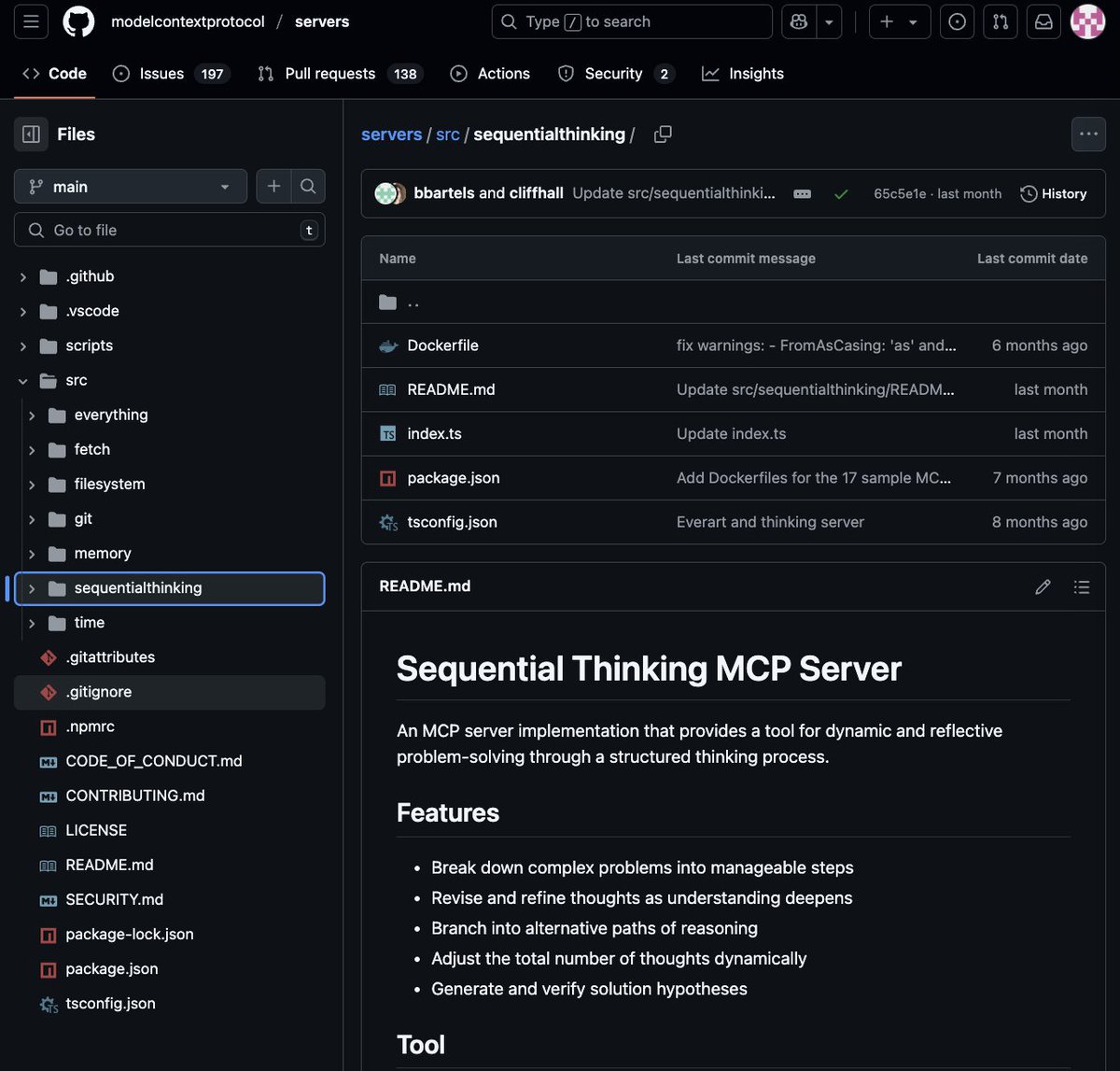Focus the Type / to search box
The image size is (1120, 1071).
tap(632, 21)
